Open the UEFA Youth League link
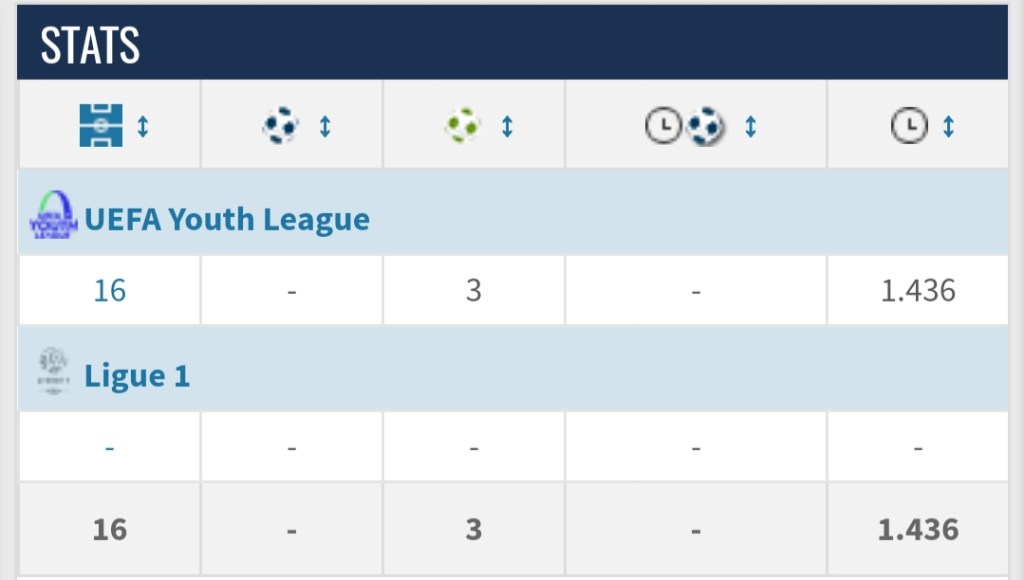Image resolution: width=1024 pixels, height=580 pixels. pyautogui.click(x=227, y=219)
